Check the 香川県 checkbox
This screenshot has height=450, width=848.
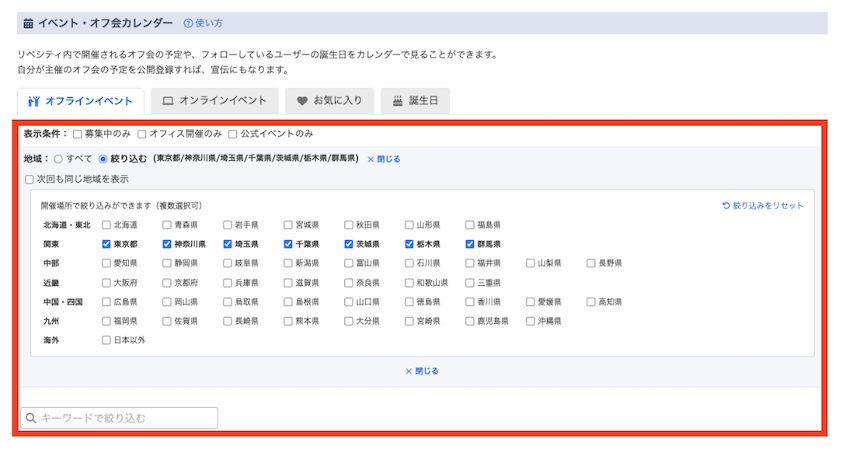(469, 302)
